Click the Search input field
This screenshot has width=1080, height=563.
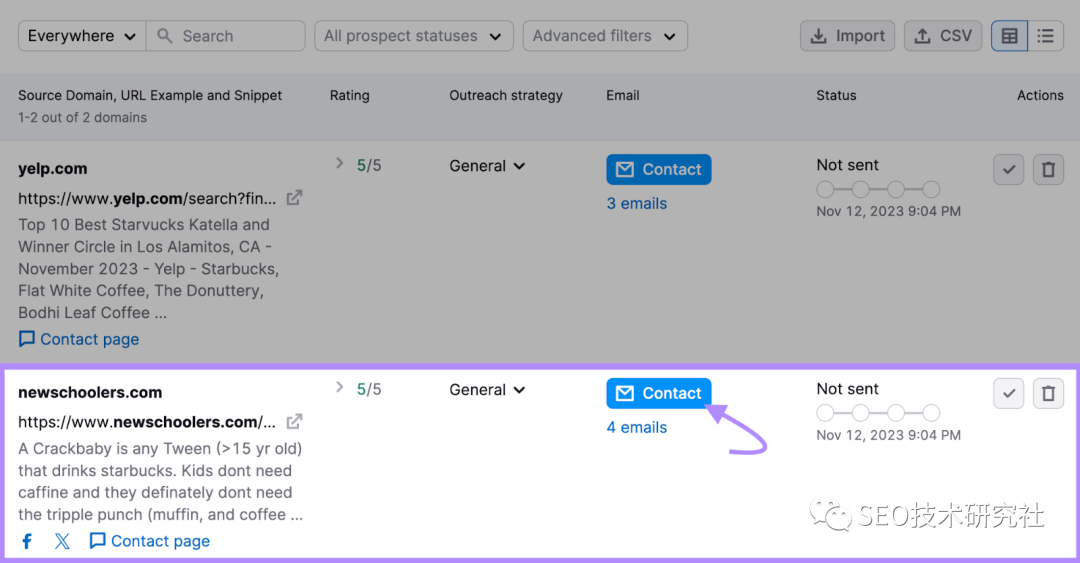coord(226,36)
